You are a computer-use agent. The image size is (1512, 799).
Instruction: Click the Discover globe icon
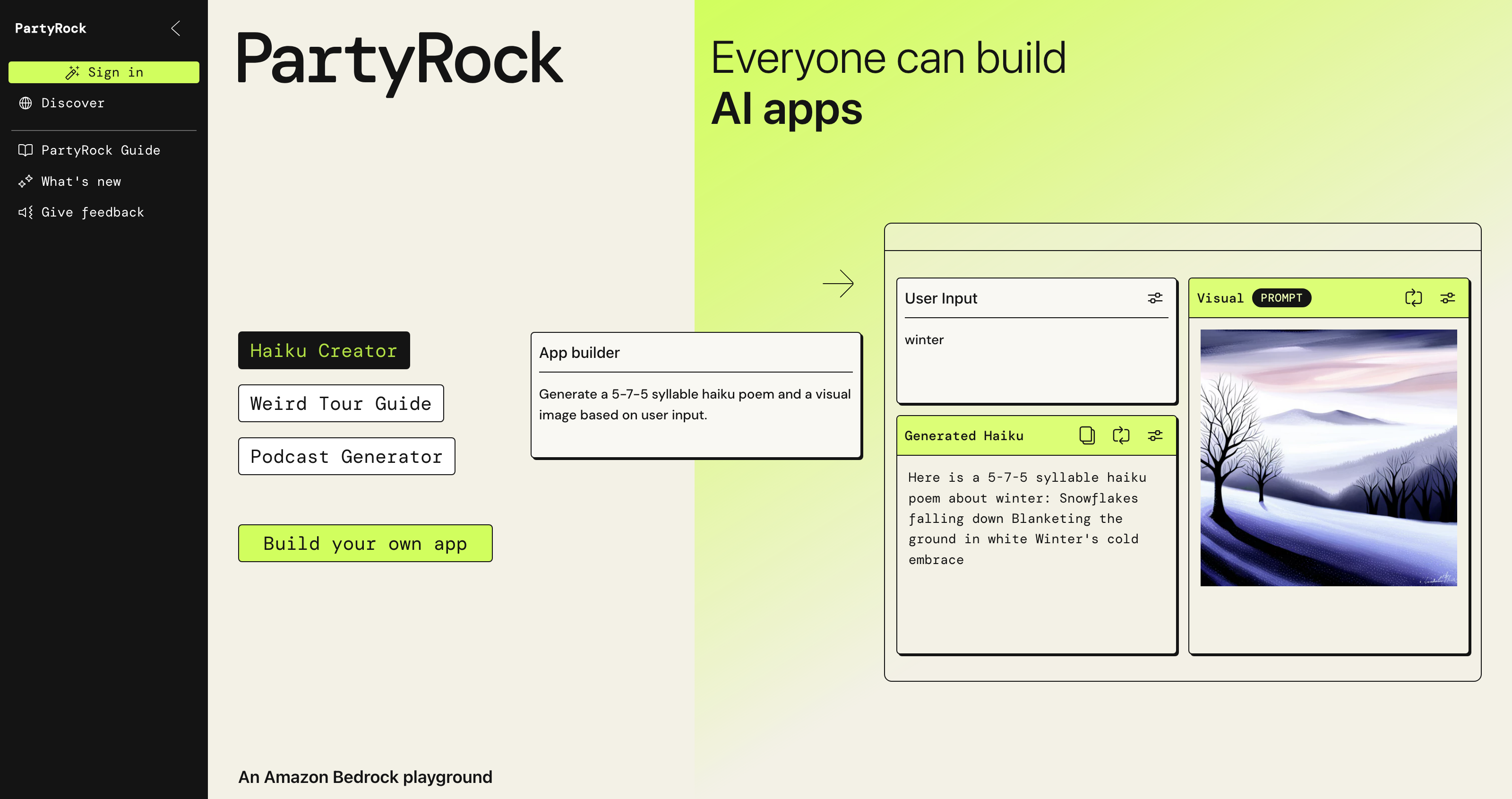click(x=25, y=103)
